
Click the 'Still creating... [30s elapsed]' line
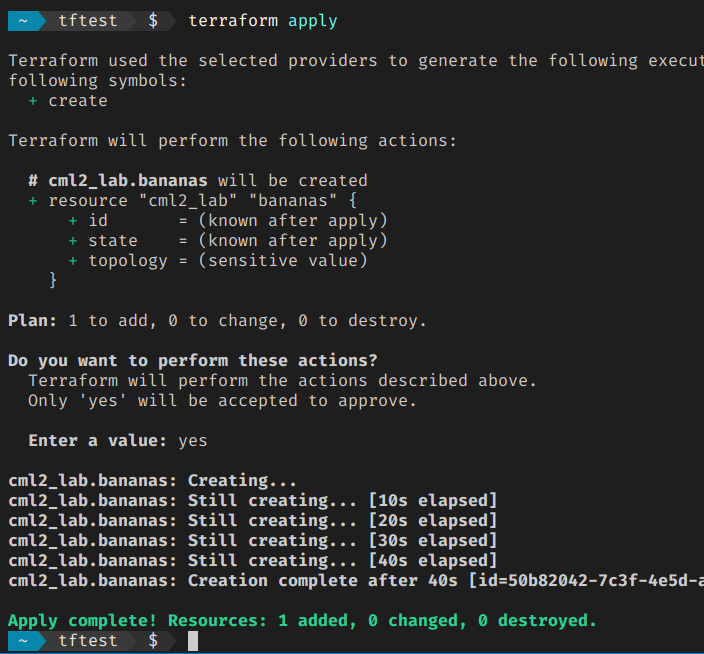click(252, 541)
